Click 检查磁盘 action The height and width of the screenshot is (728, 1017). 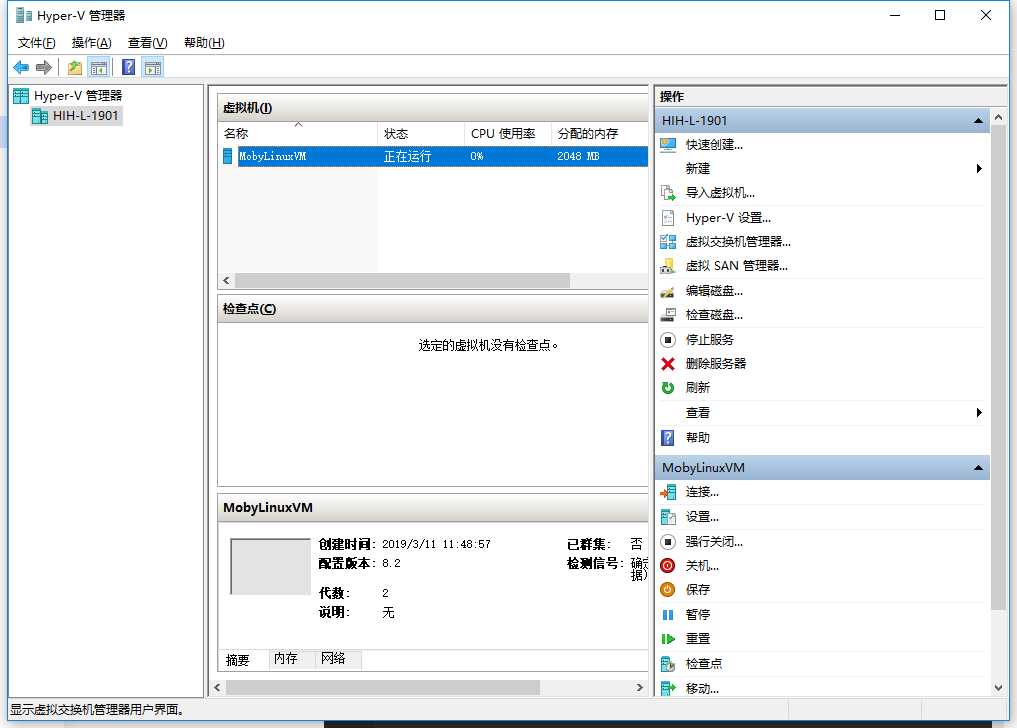pyautogui.click(x=713, y=315)
